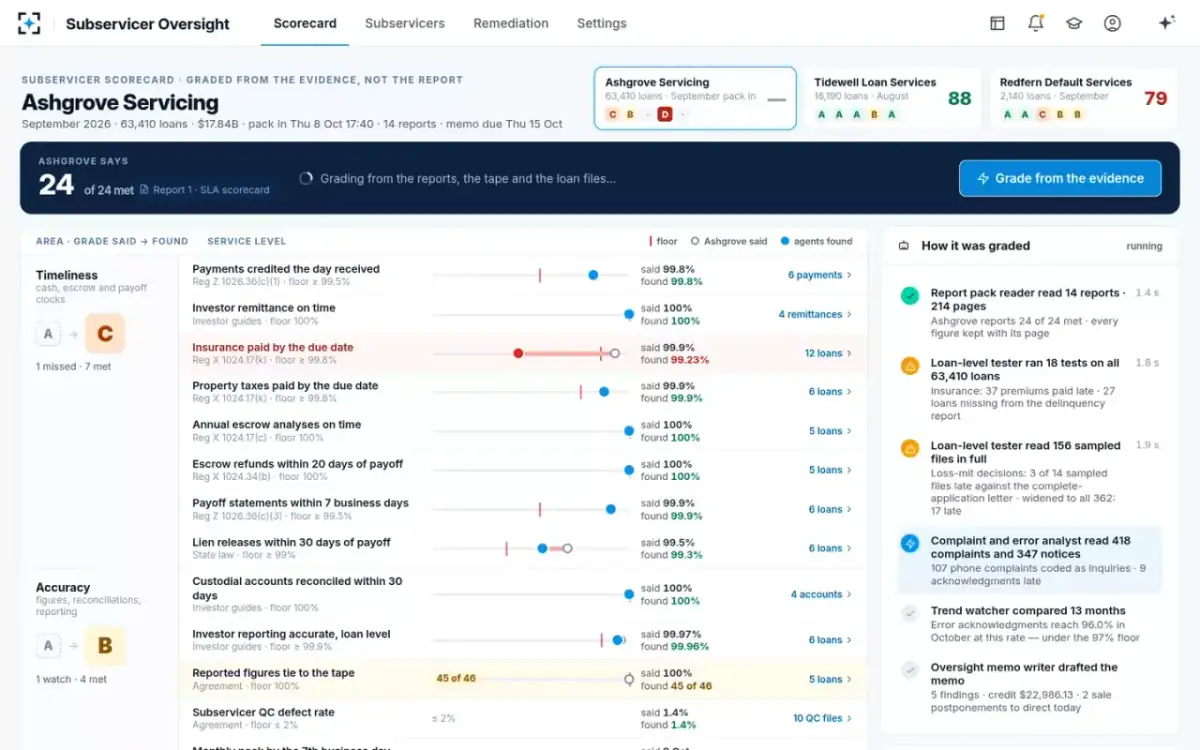
Task: Click the warning icon for tester read 156 files
Action: coord(910,449)
